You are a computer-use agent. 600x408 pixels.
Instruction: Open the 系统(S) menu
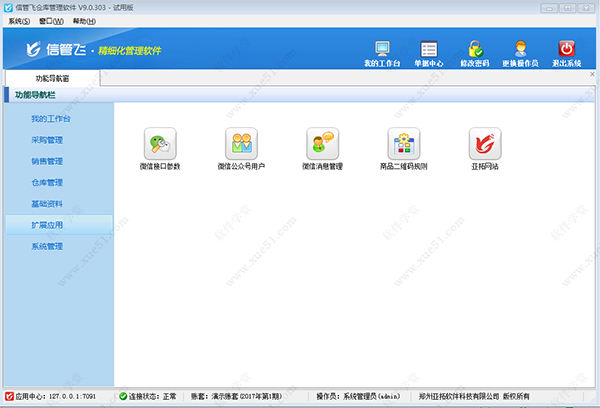point(19,21)
